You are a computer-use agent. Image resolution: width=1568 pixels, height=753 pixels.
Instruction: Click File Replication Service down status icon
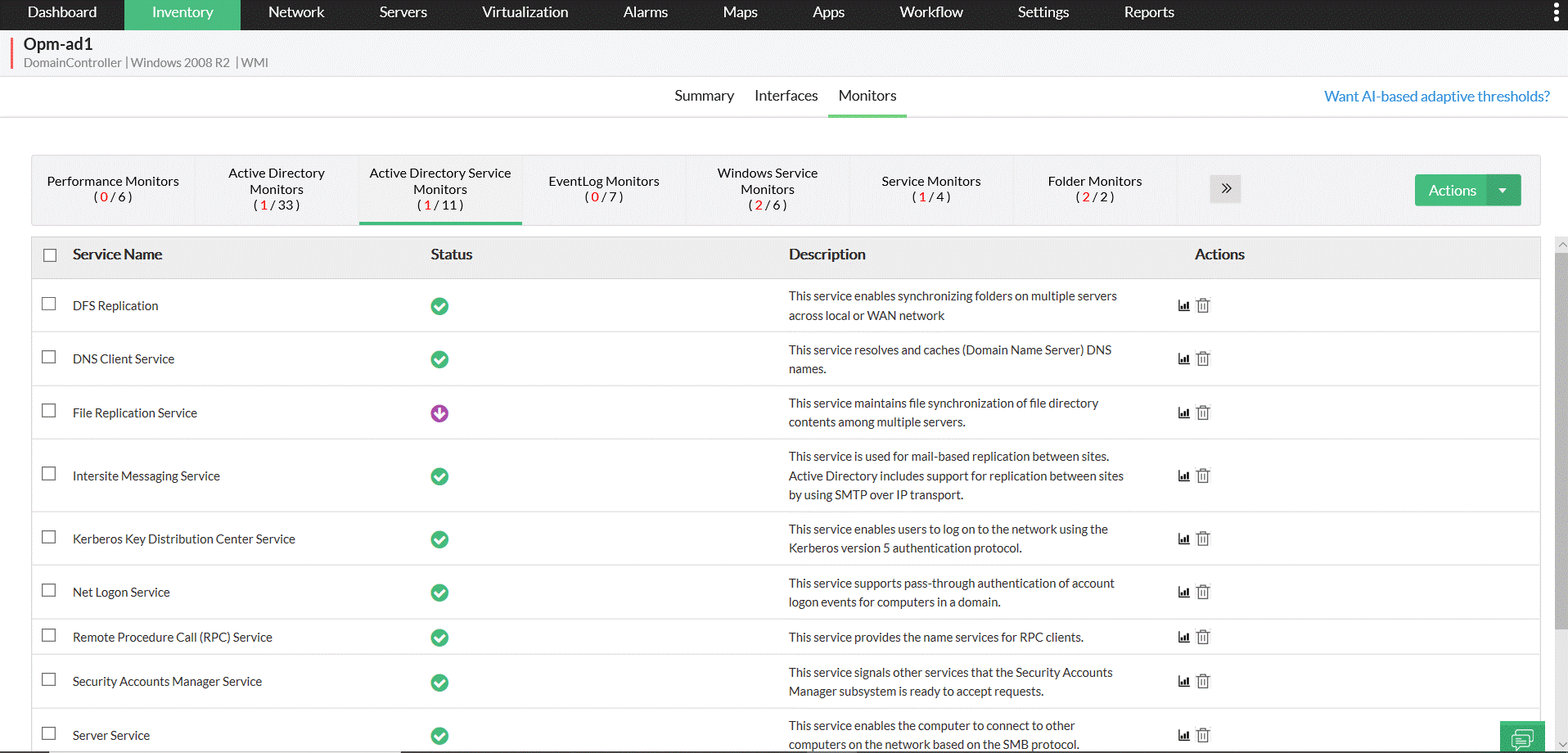(x=439, y=413)
